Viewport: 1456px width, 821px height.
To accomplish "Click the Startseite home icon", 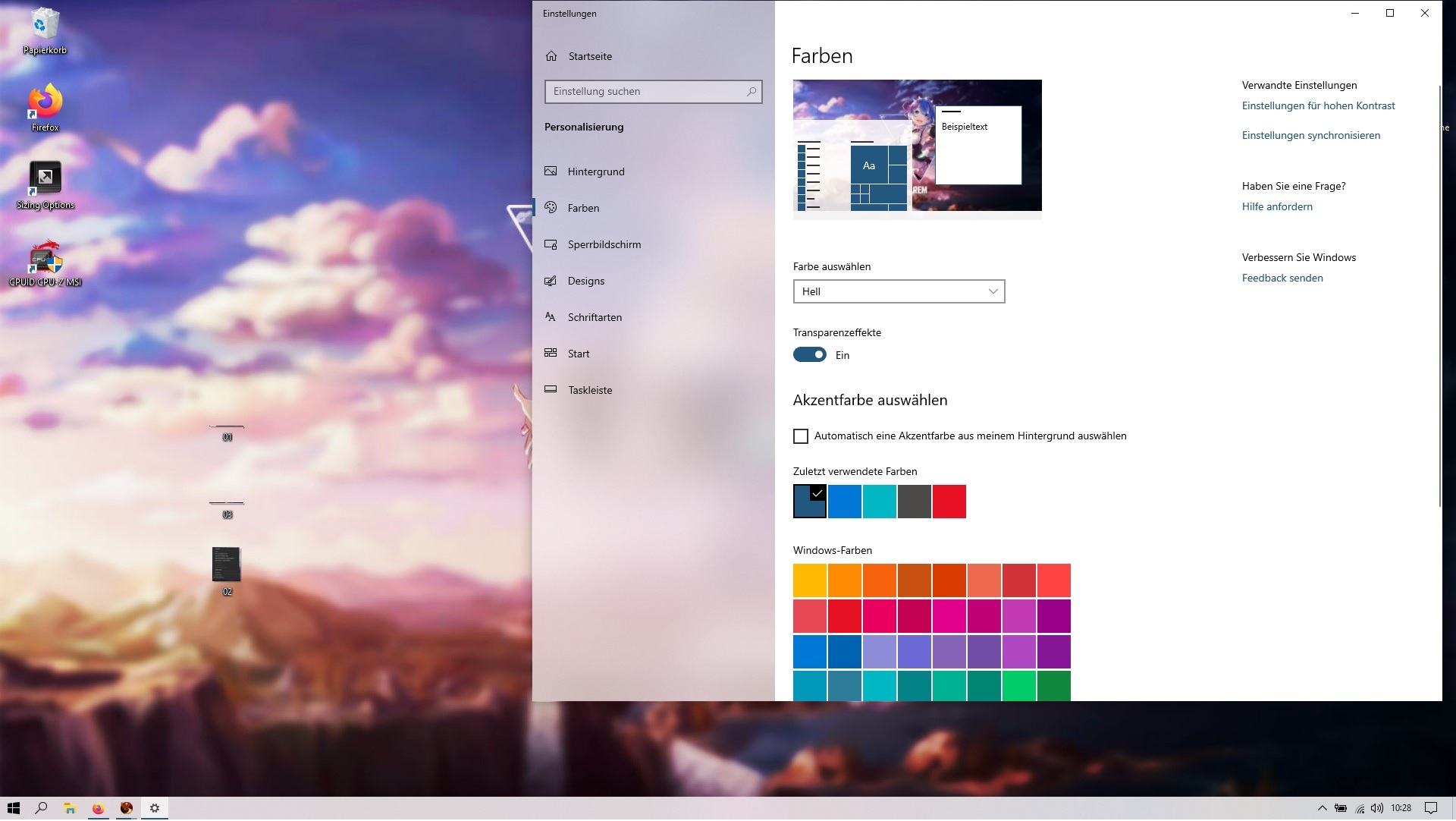I will 551,56.
